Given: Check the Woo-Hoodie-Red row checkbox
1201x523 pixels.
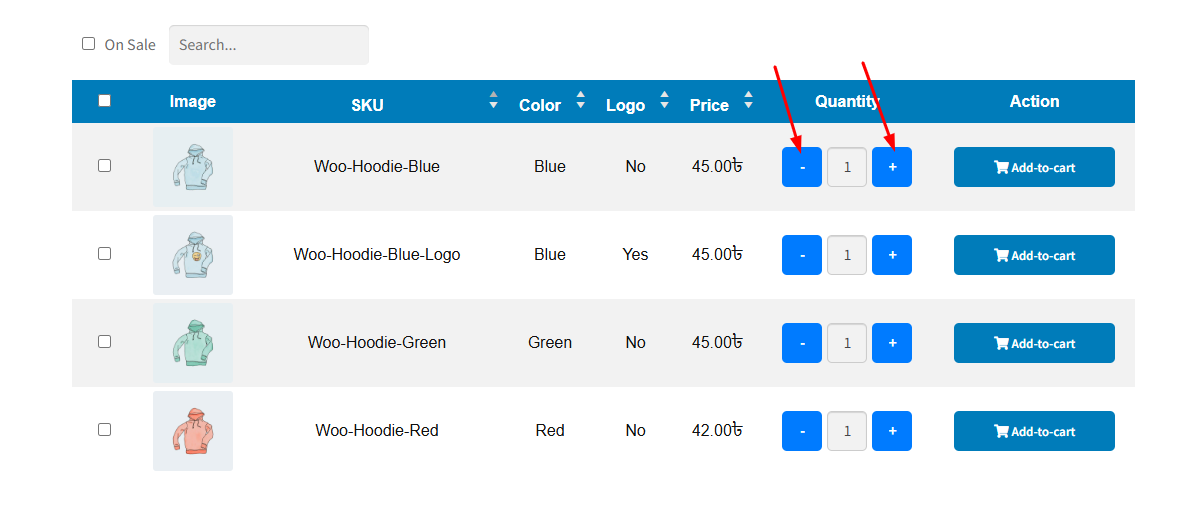Looking at the screenshot, I should point(104,430).
